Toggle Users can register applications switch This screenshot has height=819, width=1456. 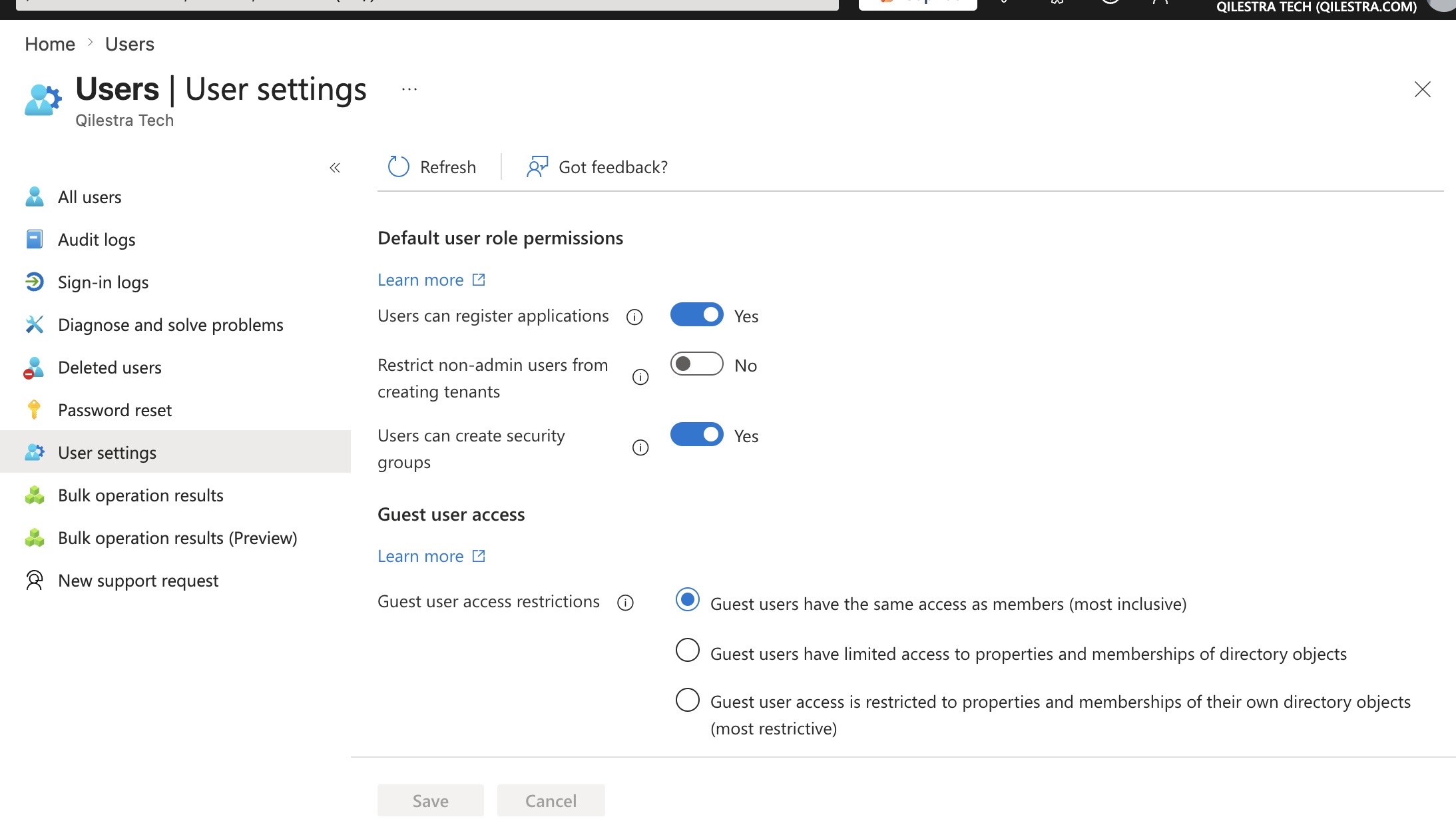pyautogui.click(x=696, y=314)
